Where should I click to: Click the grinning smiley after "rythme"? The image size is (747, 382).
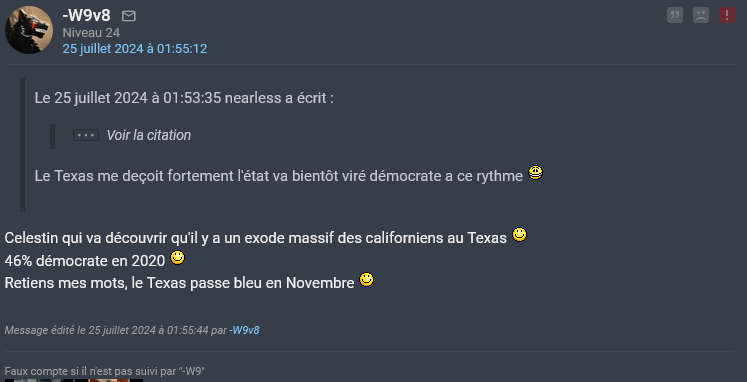coord(535,172)
